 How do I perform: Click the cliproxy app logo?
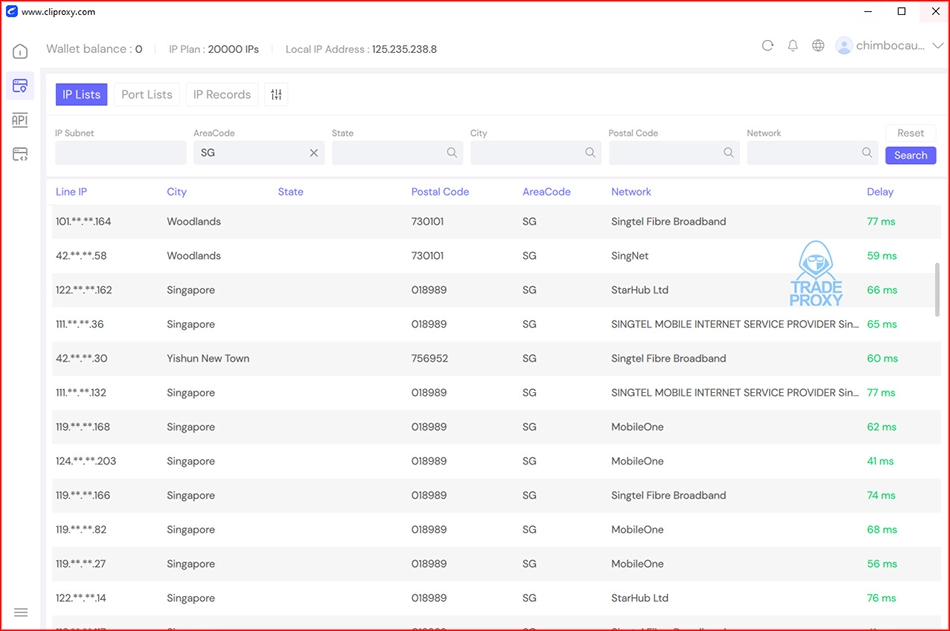pos(12,12)
